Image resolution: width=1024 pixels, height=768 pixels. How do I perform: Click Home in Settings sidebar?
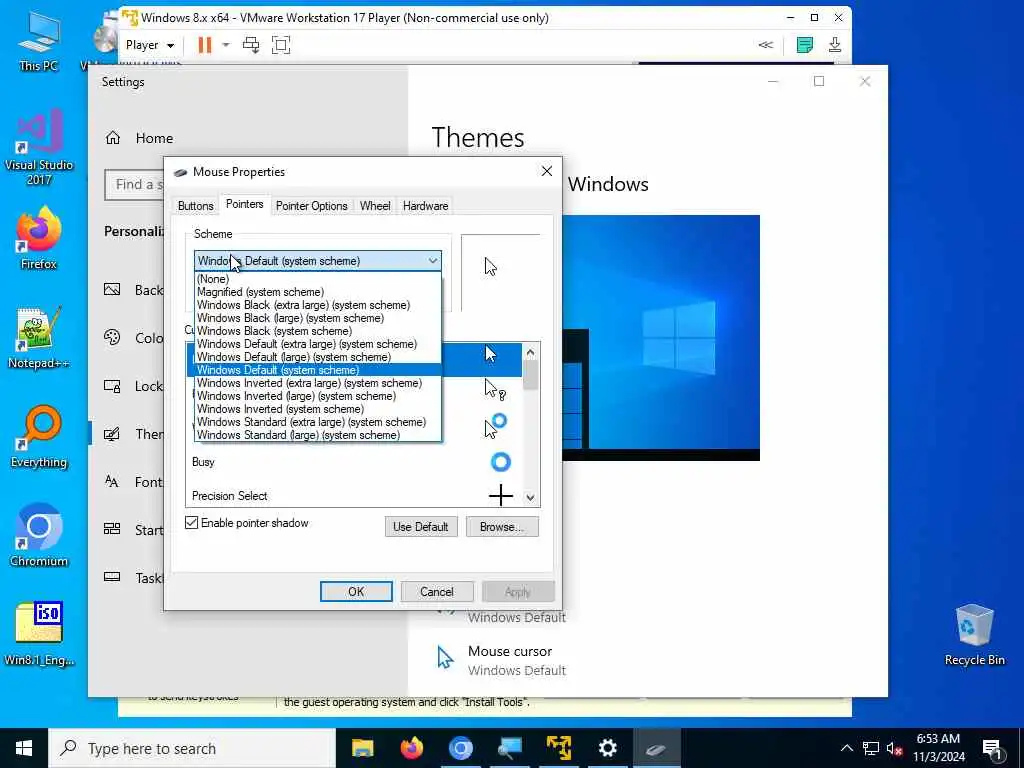tap(154, 138)
